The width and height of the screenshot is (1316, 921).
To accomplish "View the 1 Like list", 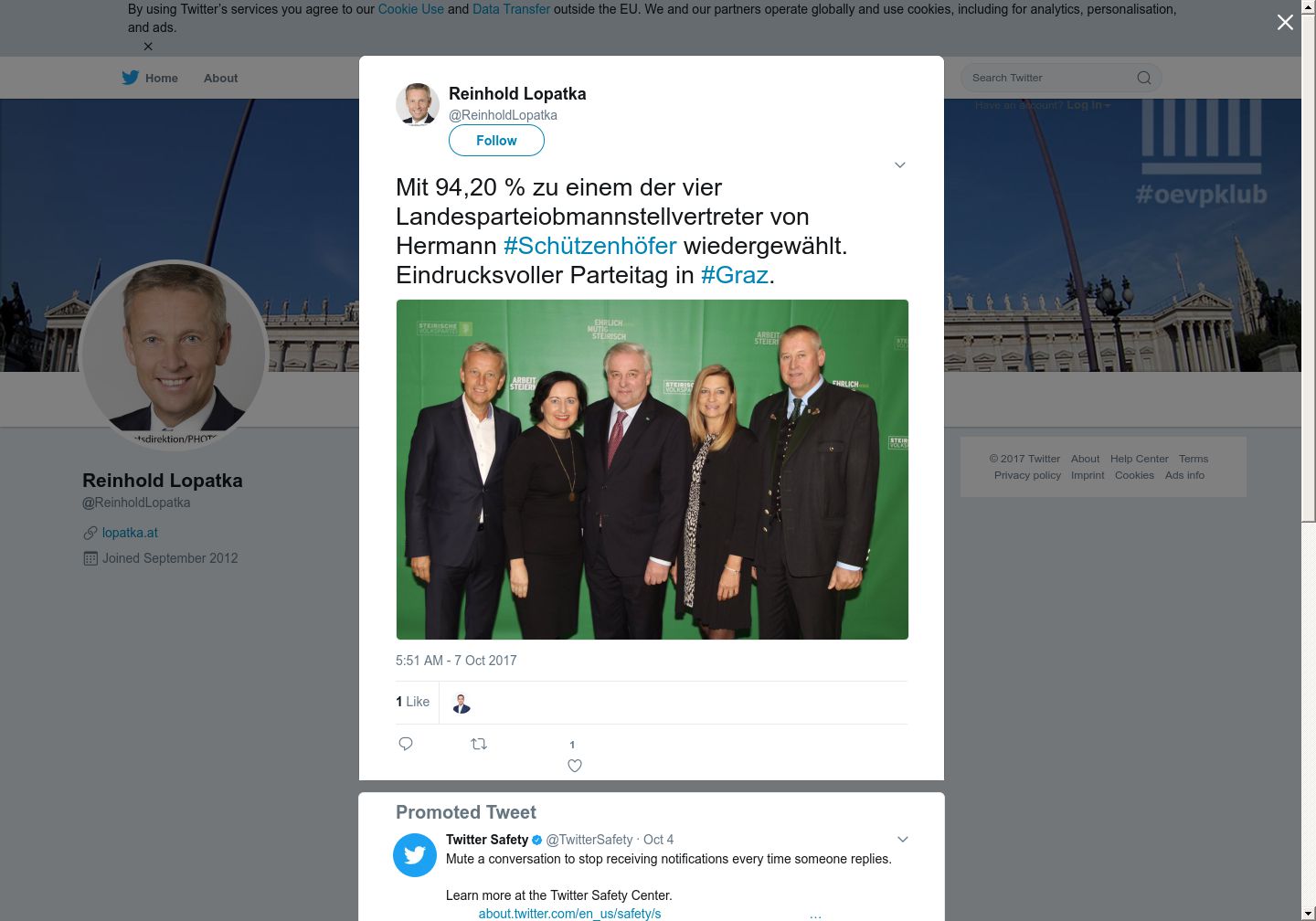I will [412, 702].
